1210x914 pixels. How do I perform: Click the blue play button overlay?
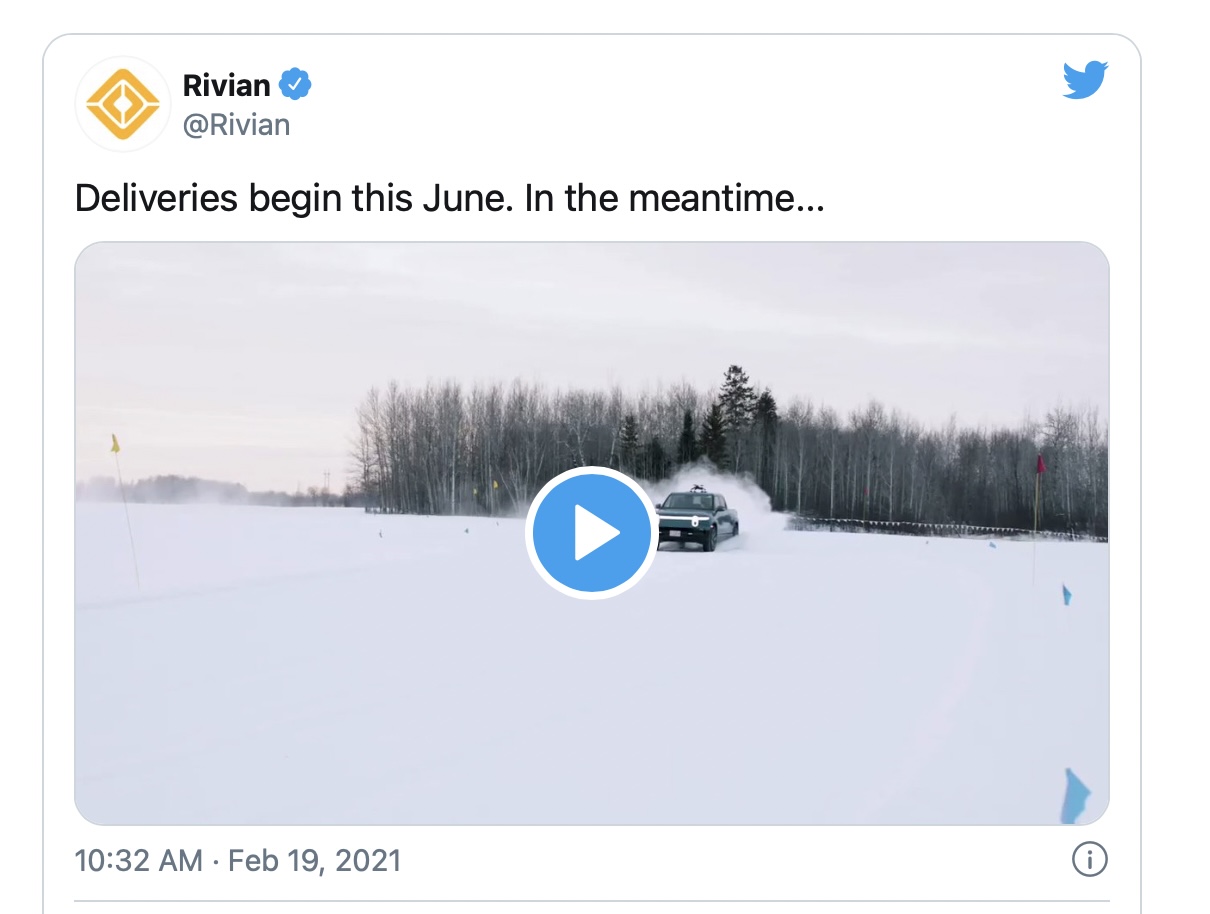point(592,532)
